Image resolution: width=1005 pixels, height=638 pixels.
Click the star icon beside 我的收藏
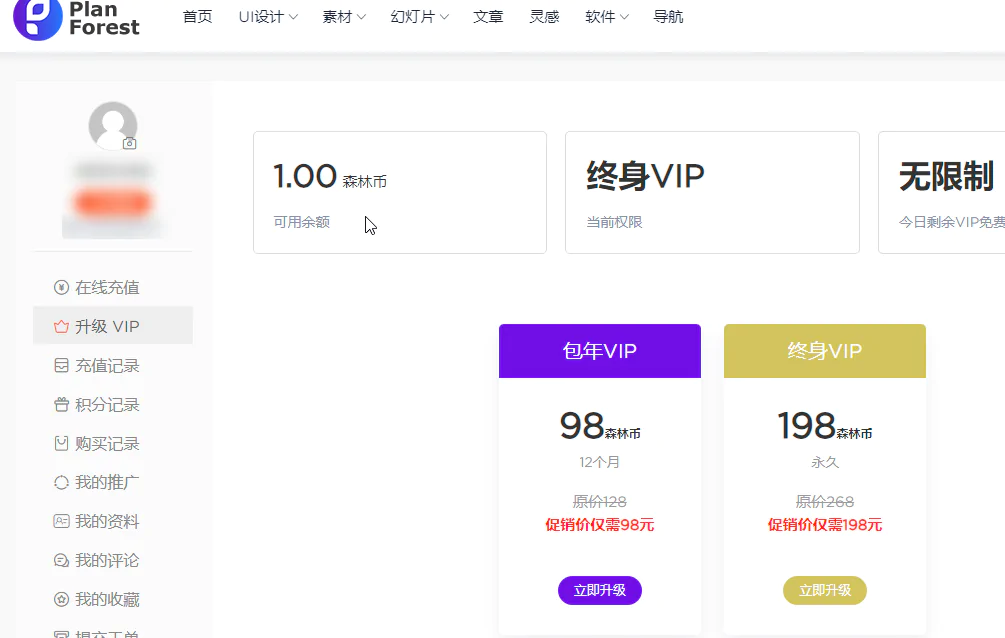[61, 600]
